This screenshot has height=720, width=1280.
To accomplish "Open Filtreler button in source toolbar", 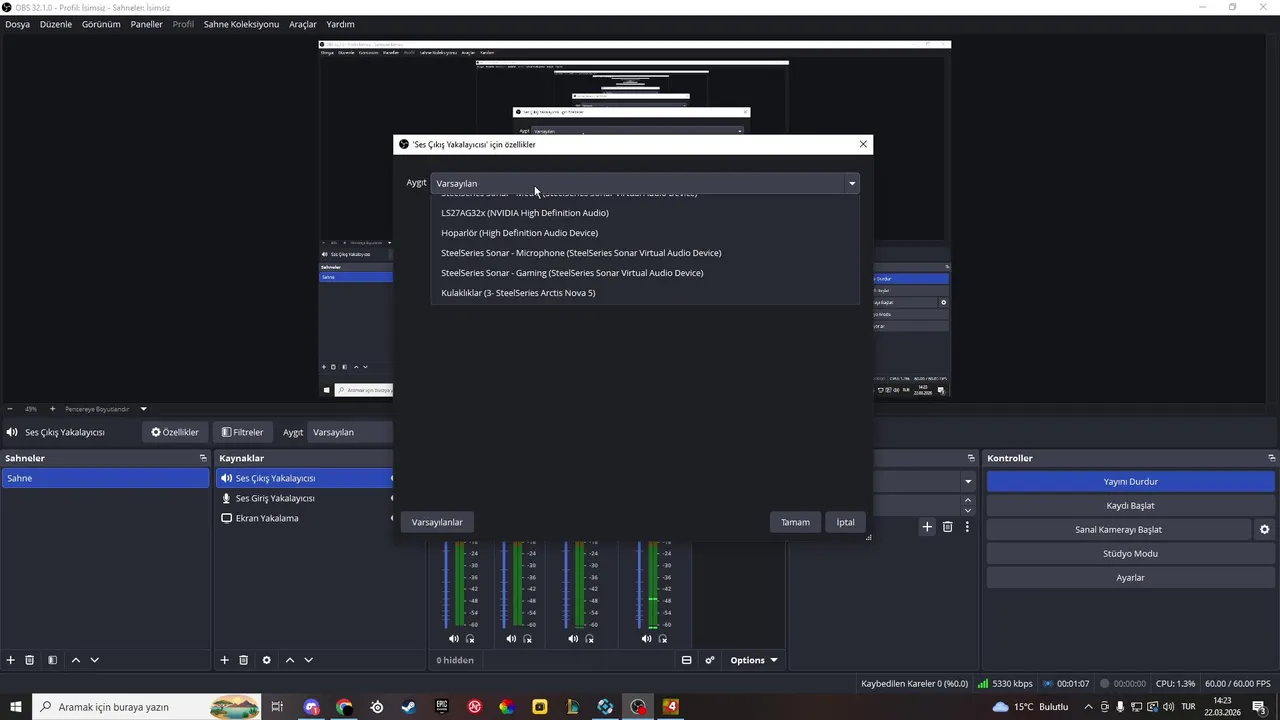I will point(242,432).
